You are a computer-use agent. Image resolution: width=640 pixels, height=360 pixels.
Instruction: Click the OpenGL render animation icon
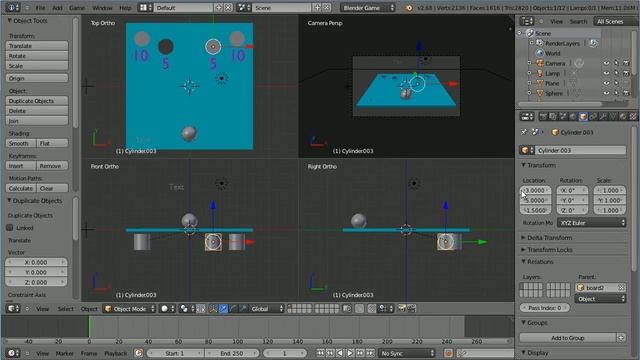411,309
